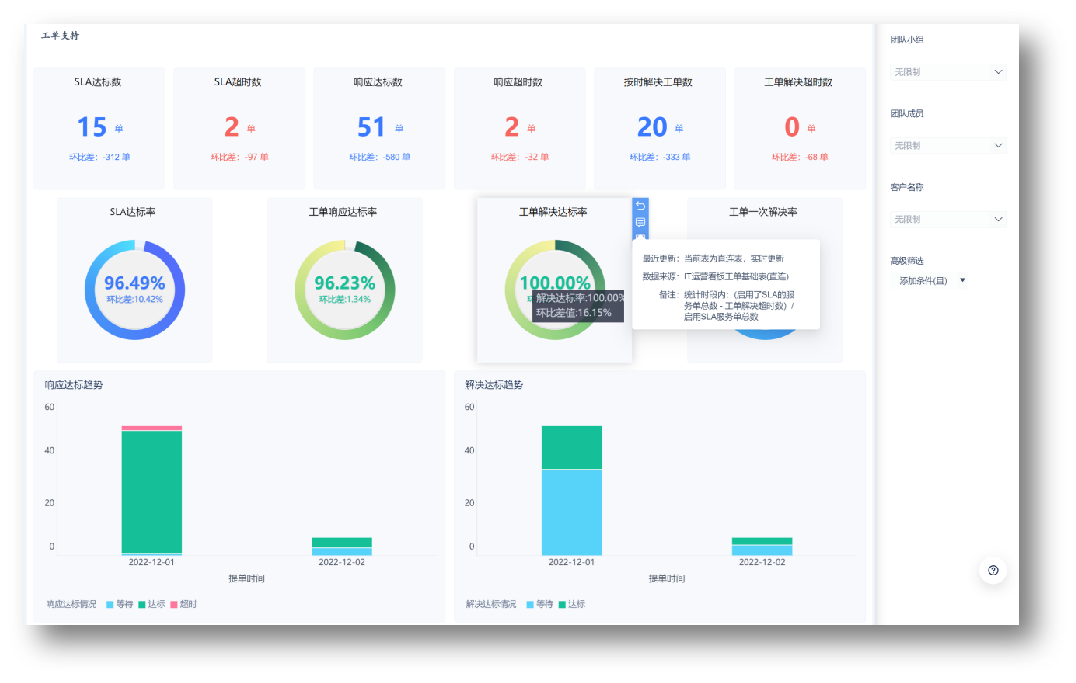The image size is (1076, 683).
Task: Click the SLA达标数 card showing 15
Action: click(98, 128)
